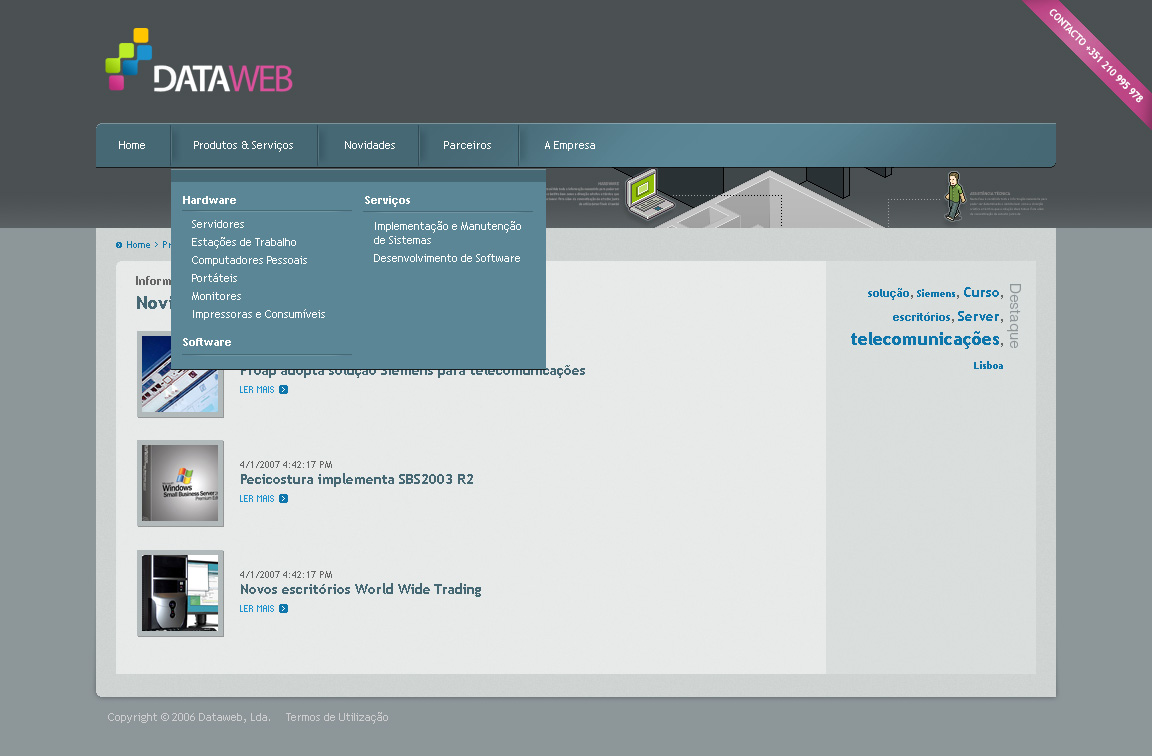
Task: Click the Dataweb logo
Action: 198,63
